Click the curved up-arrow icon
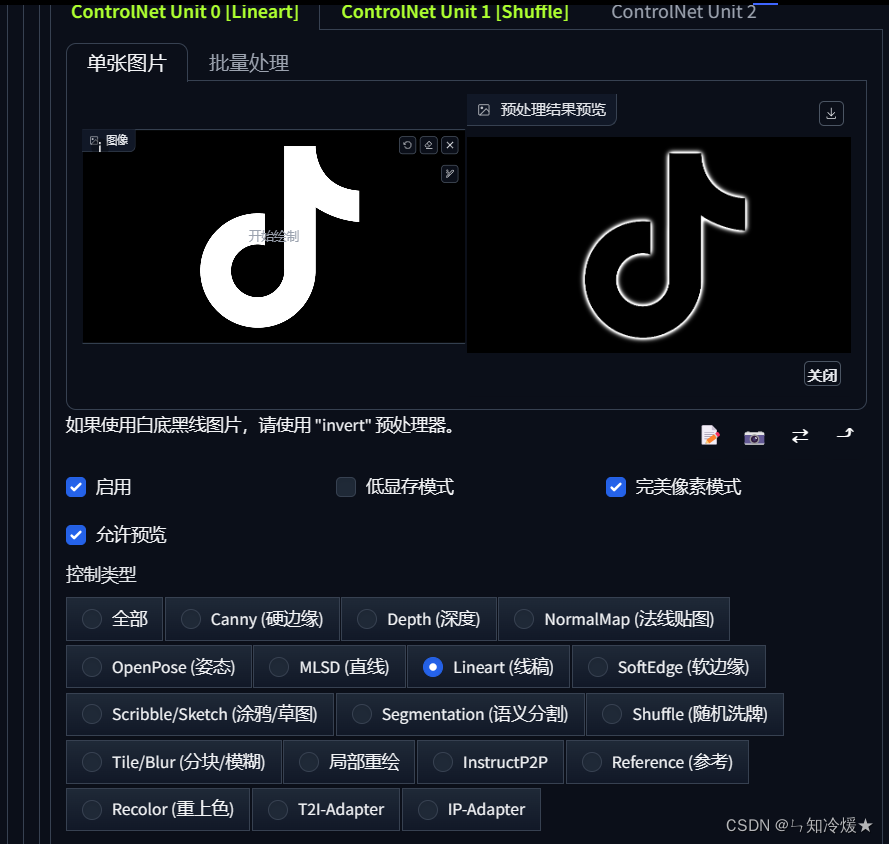Screen dimensions: 889x844 pos(845,434)
